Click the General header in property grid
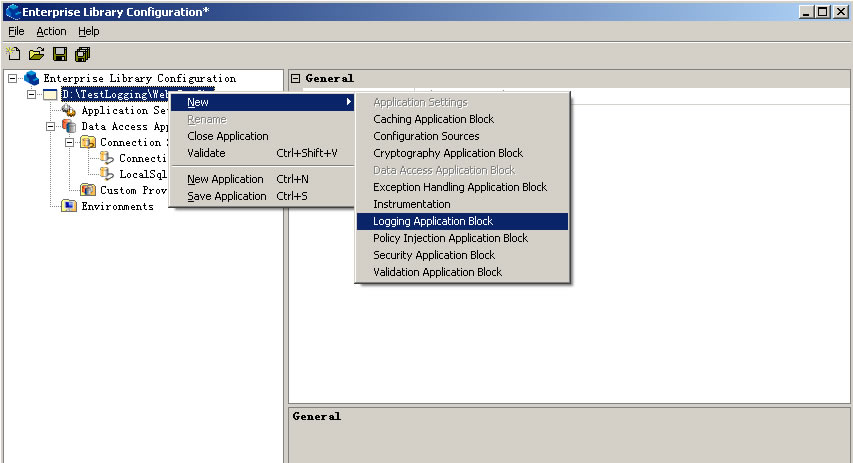853x463 pixels. (x=329, y=78)
